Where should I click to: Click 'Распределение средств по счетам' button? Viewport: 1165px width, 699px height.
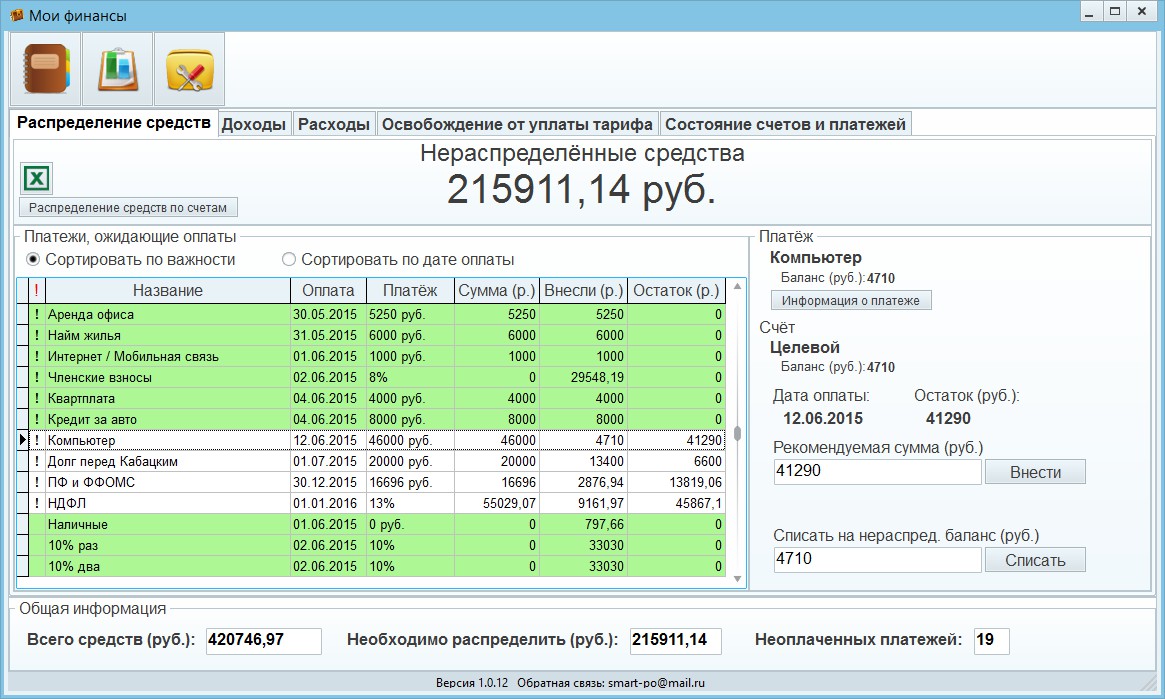128,207
